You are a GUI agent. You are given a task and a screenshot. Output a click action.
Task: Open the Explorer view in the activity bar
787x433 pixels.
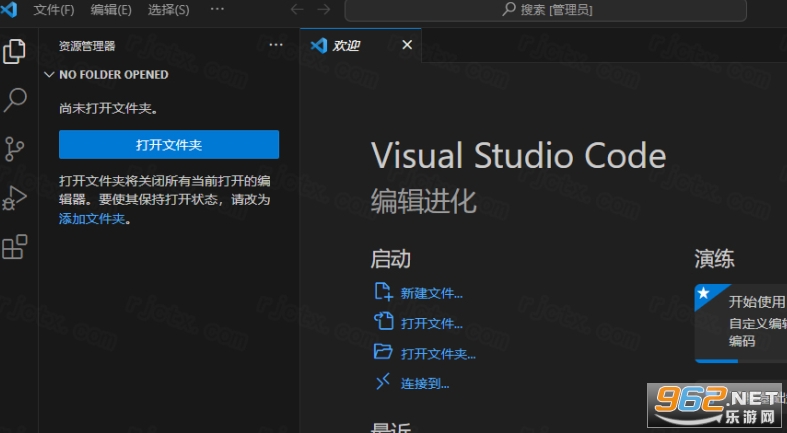pos(14,51)
